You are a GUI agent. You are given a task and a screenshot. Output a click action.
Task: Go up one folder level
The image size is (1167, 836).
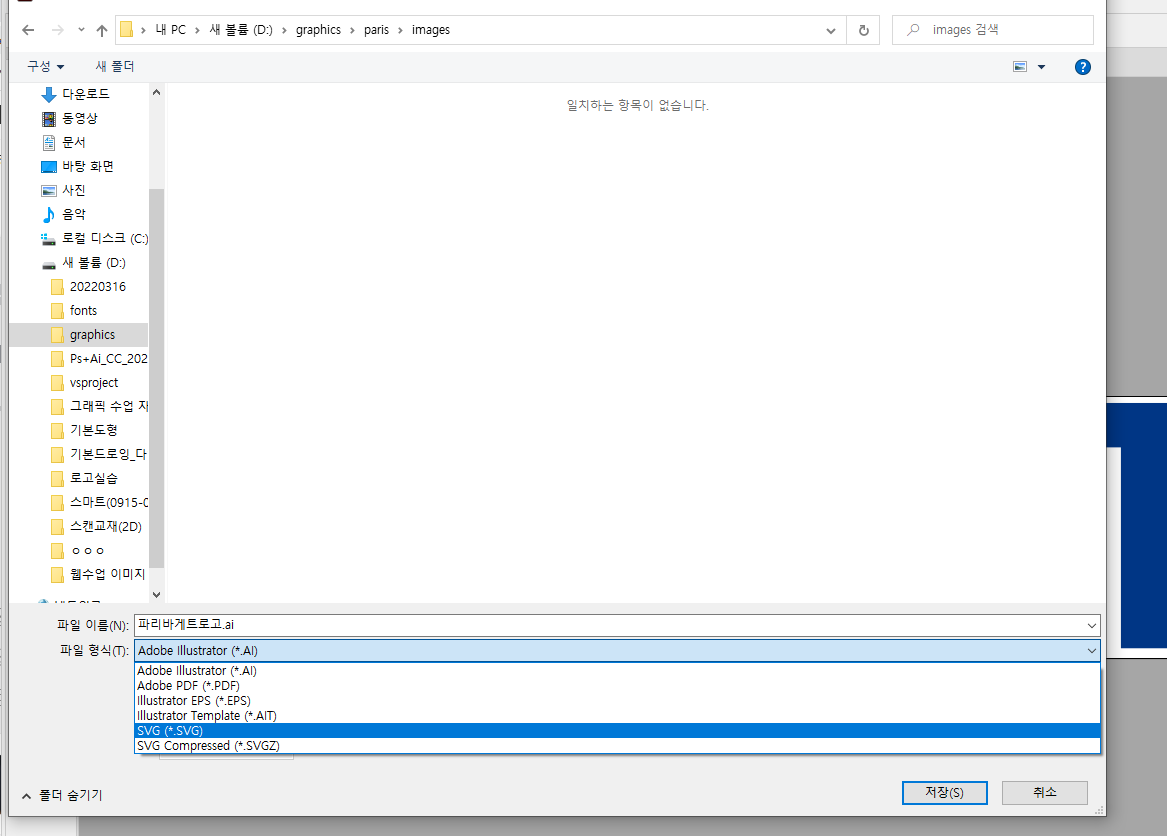click(x=102, y=30)
